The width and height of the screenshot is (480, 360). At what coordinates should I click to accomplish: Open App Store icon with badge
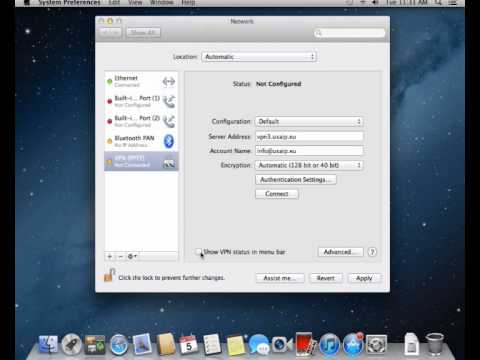(x=353, y=344)
